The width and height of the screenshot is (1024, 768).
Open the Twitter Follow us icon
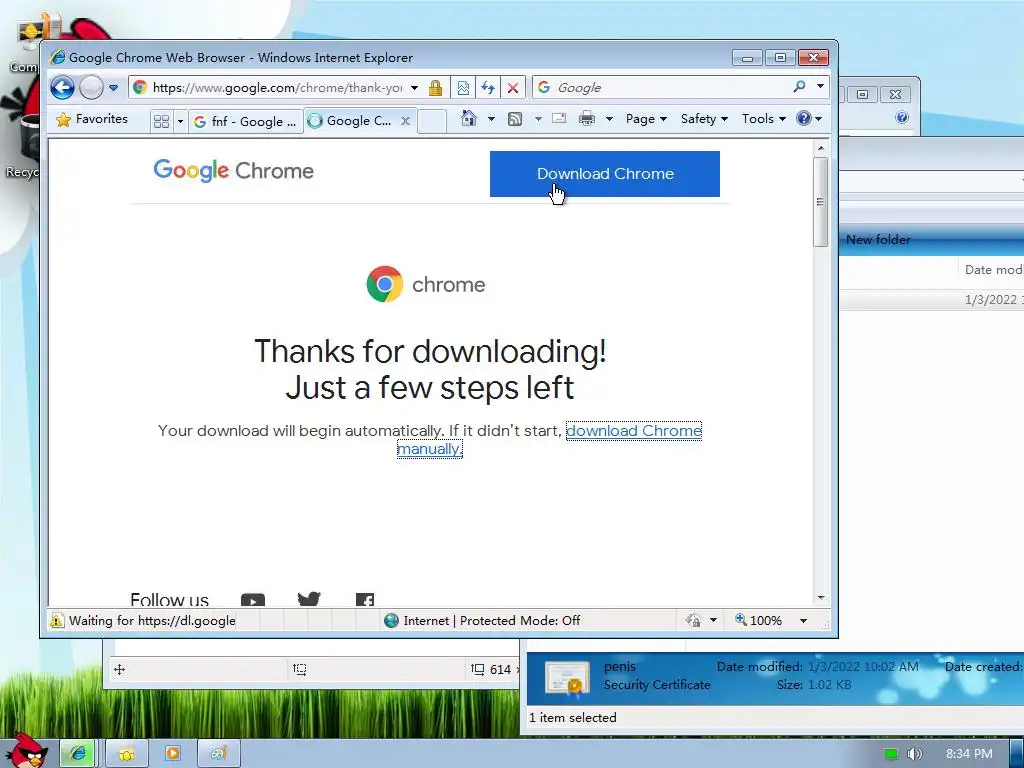click(309, 599)
